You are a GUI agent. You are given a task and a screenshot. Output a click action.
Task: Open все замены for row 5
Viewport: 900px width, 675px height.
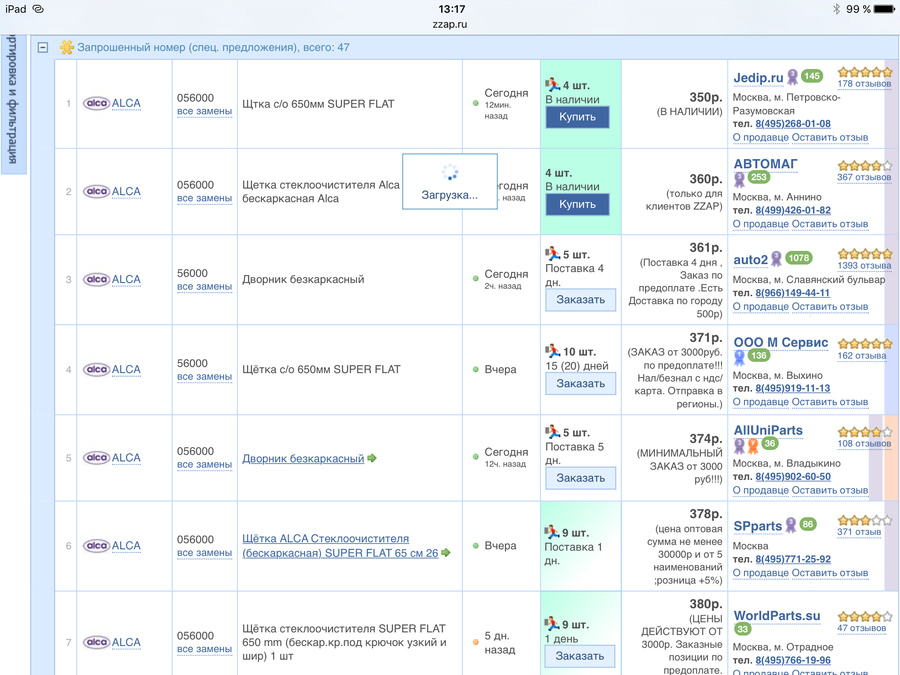coord(204,465)
